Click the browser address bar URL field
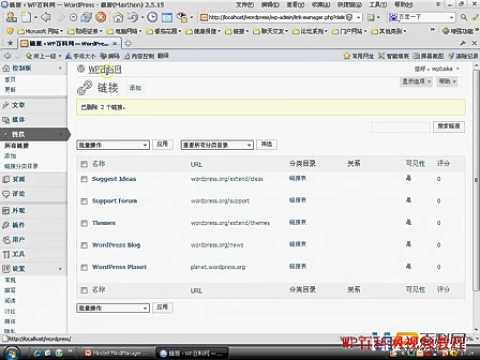Viewport: 480px width, 360px height. [280, 17]
